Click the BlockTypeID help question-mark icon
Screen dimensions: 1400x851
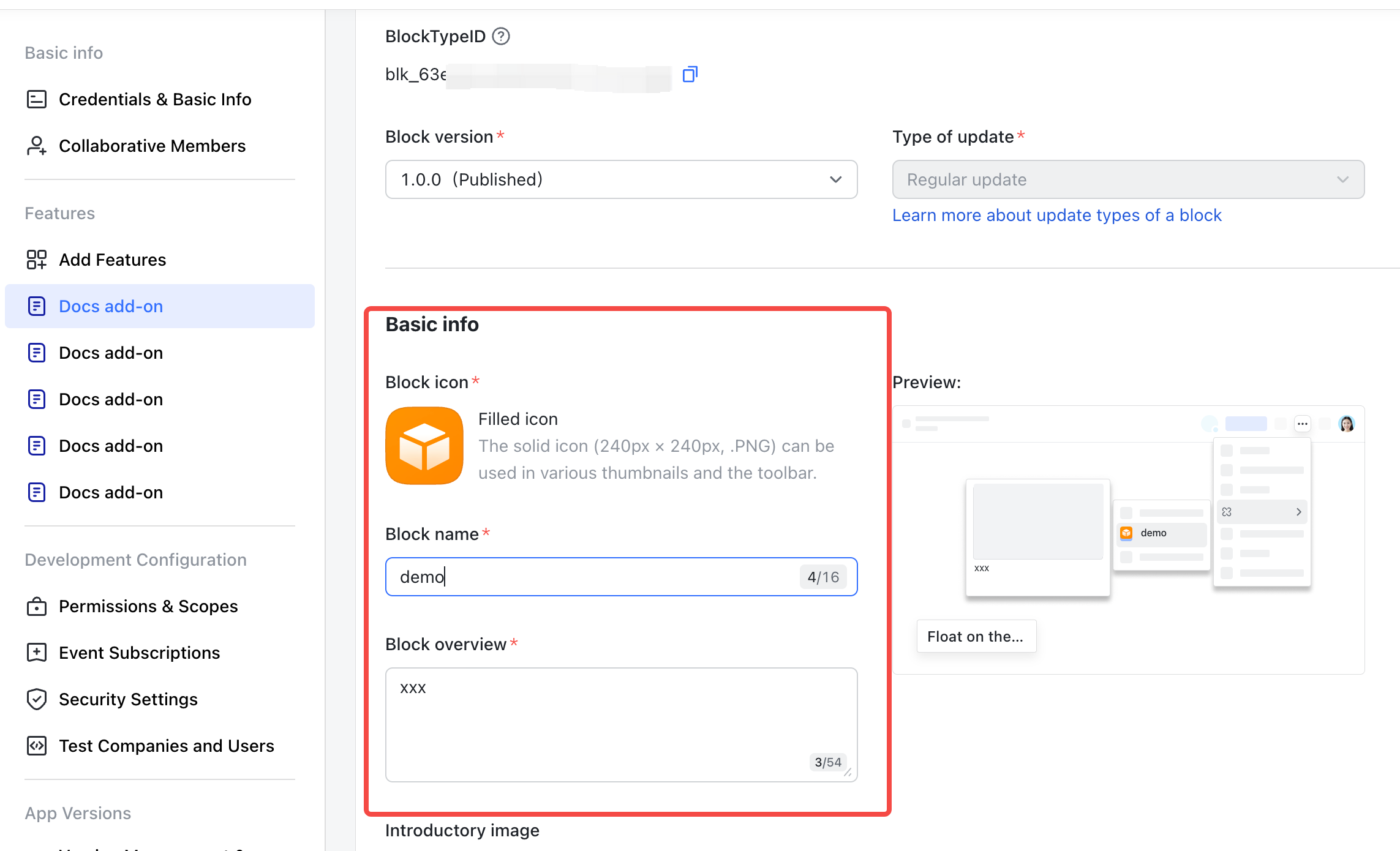coord(501,37)
